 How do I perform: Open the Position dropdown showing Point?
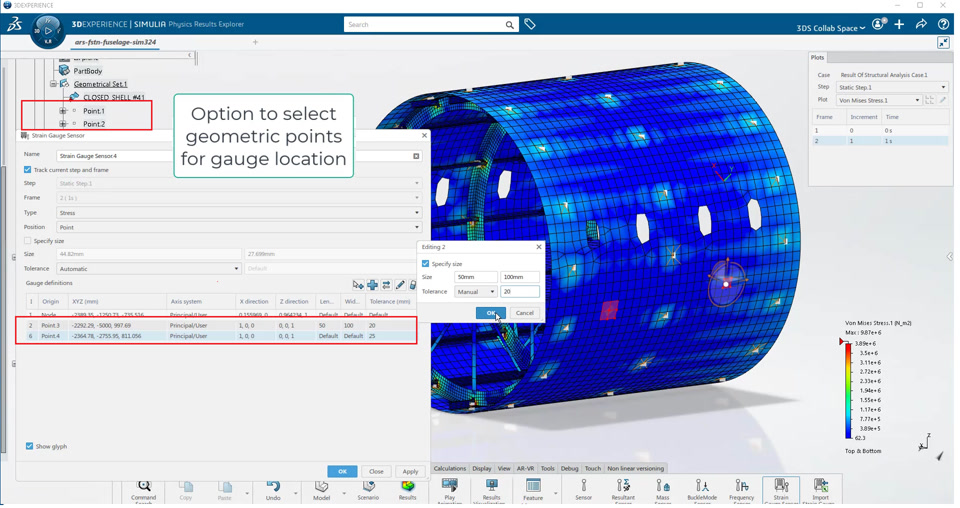click(x=239, y=227)
